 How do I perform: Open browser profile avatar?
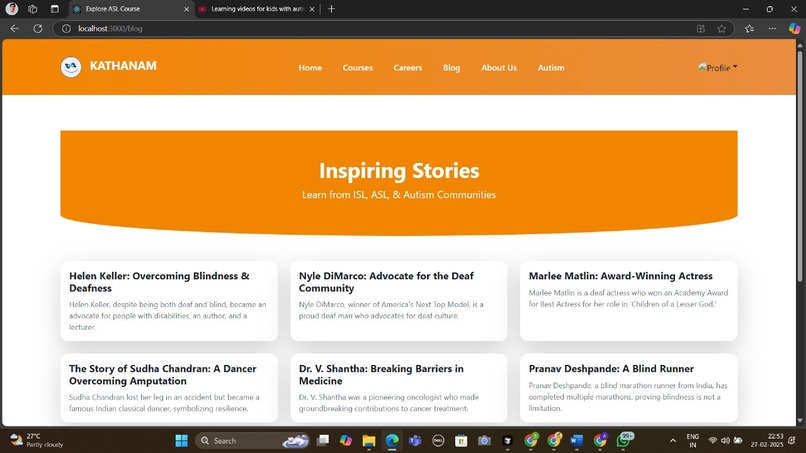pyautogui.click(x=12, y=9)
